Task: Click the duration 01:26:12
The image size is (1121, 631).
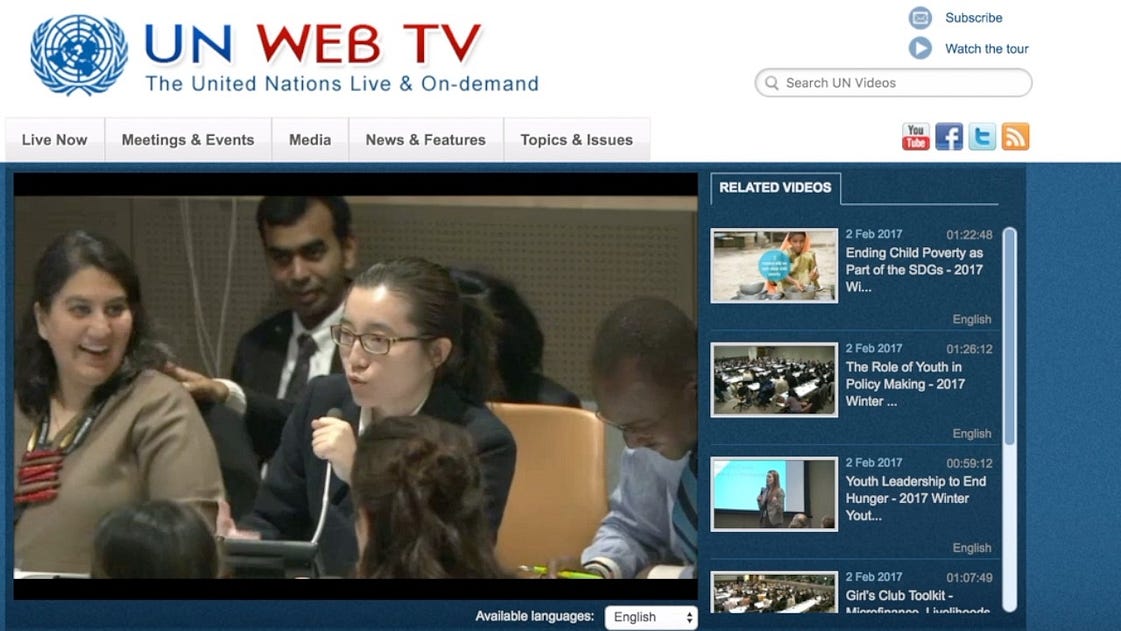Action: point(969,349)
